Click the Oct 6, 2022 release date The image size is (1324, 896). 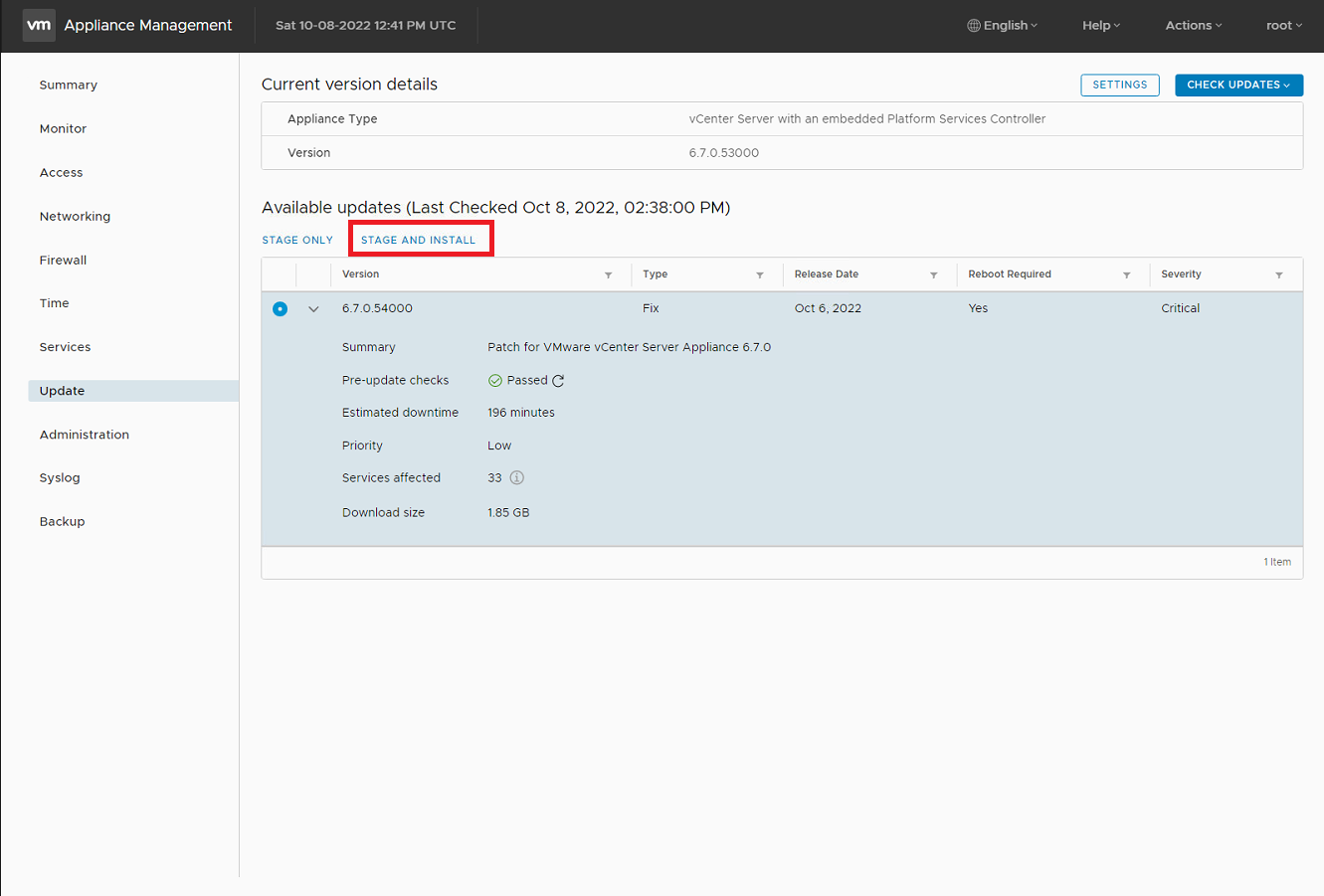click(828, 308)
